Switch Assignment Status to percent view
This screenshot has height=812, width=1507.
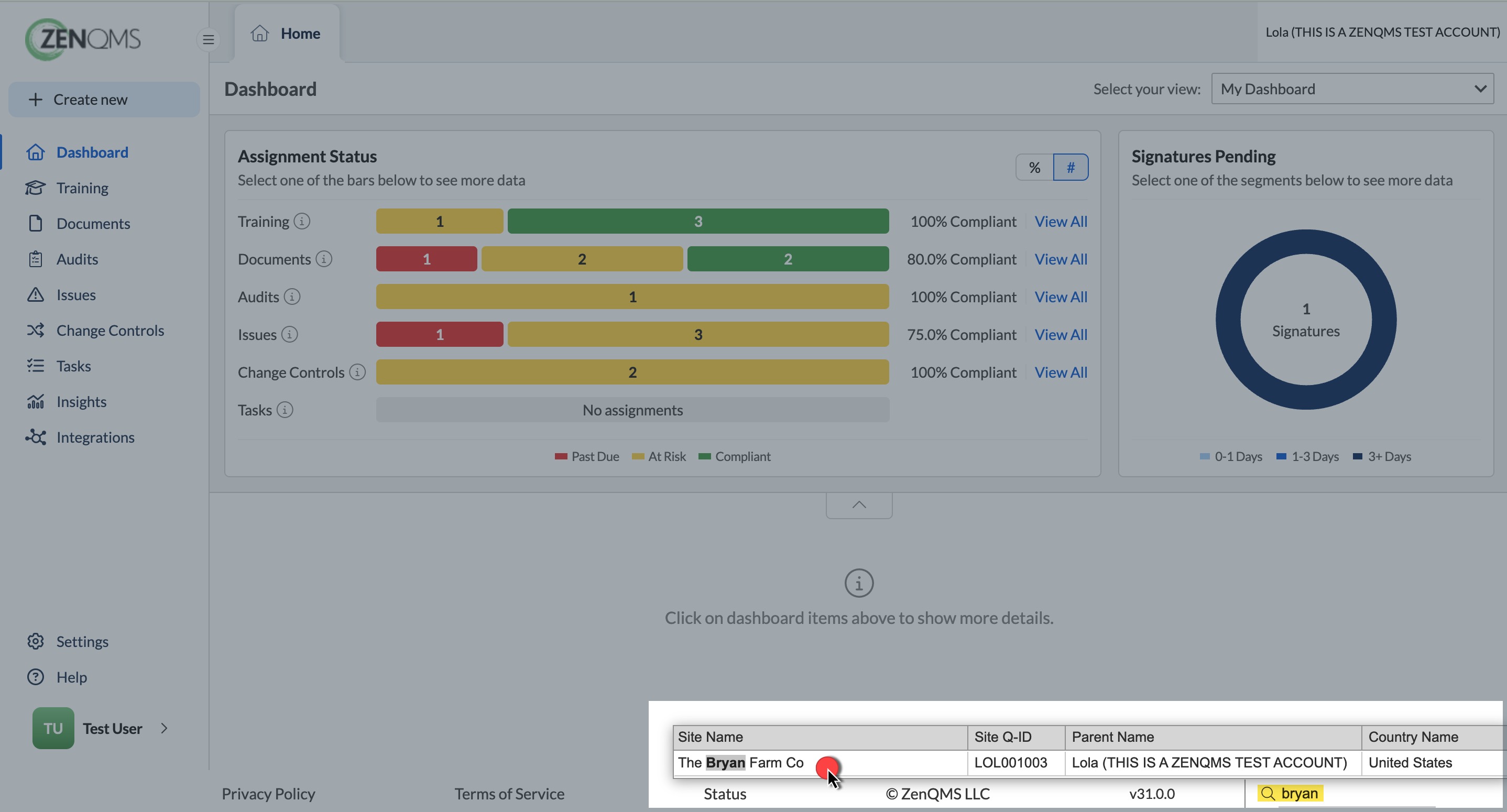pos(1034,167)
